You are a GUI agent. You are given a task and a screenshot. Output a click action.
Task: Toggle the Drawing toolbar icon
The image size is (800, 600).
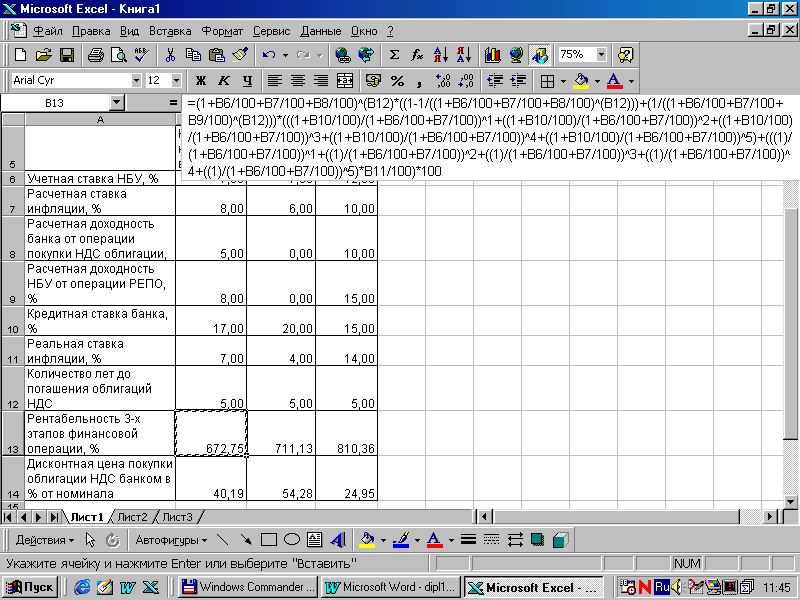(x=539, y=55)
